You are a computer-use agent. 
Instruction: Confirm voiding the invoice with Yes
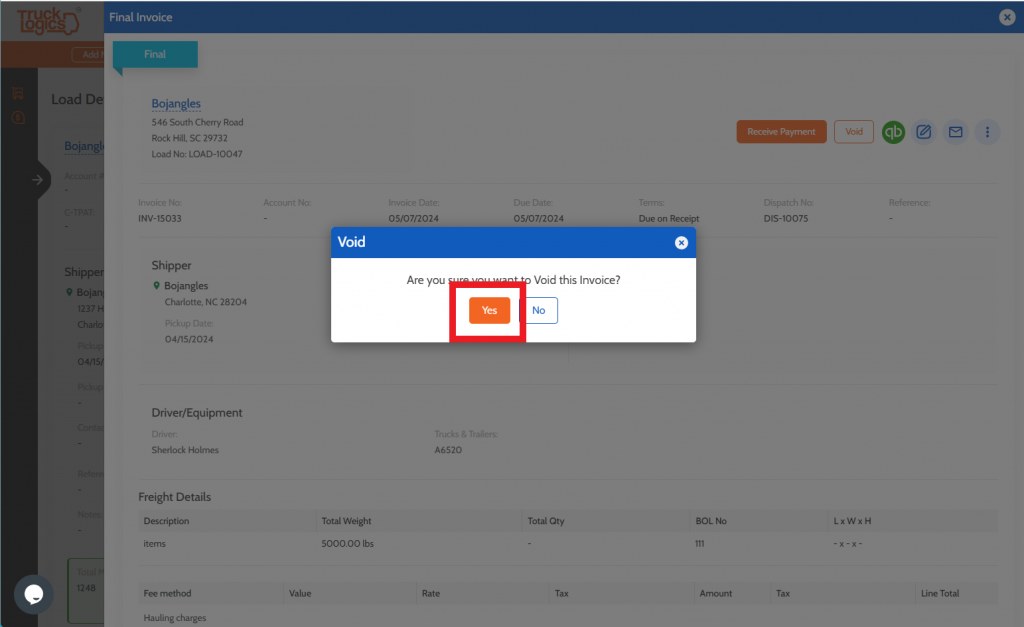(489, 310)
